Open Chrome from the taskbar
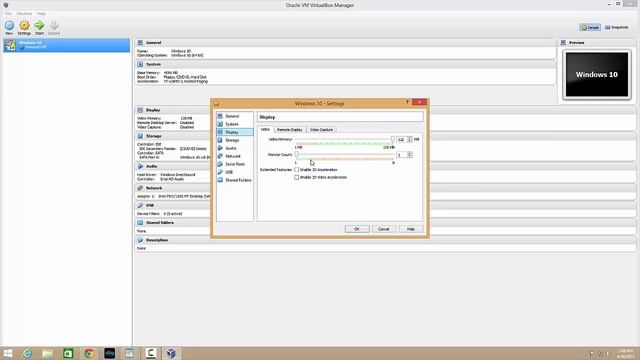The image size is (640, 360). point(89,353)
